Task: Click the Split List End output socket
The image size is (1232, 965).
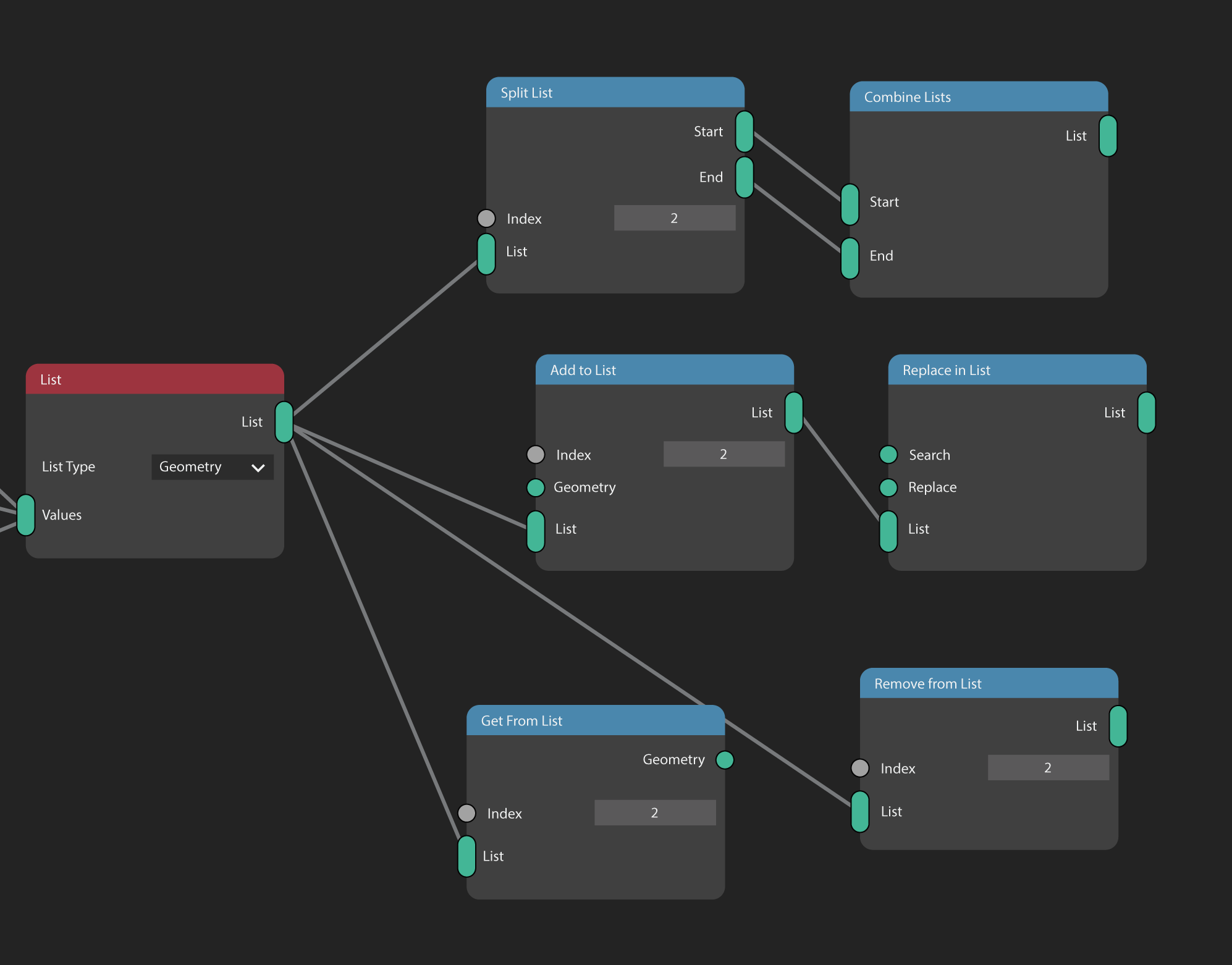Action: coord(745,177)
